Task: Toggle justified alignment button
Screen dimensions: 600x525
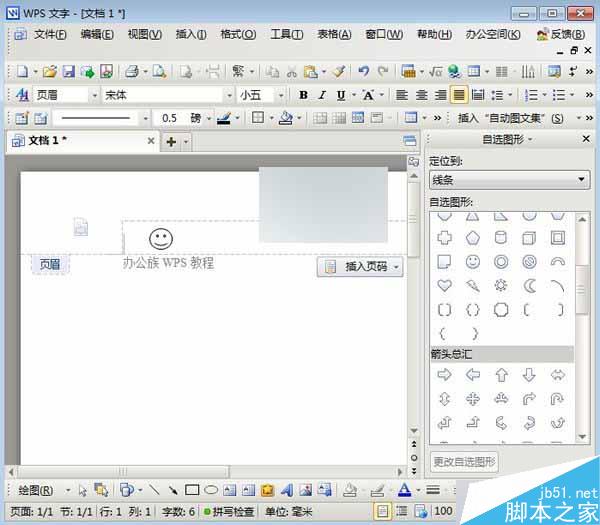Action: tap(459, 95)
